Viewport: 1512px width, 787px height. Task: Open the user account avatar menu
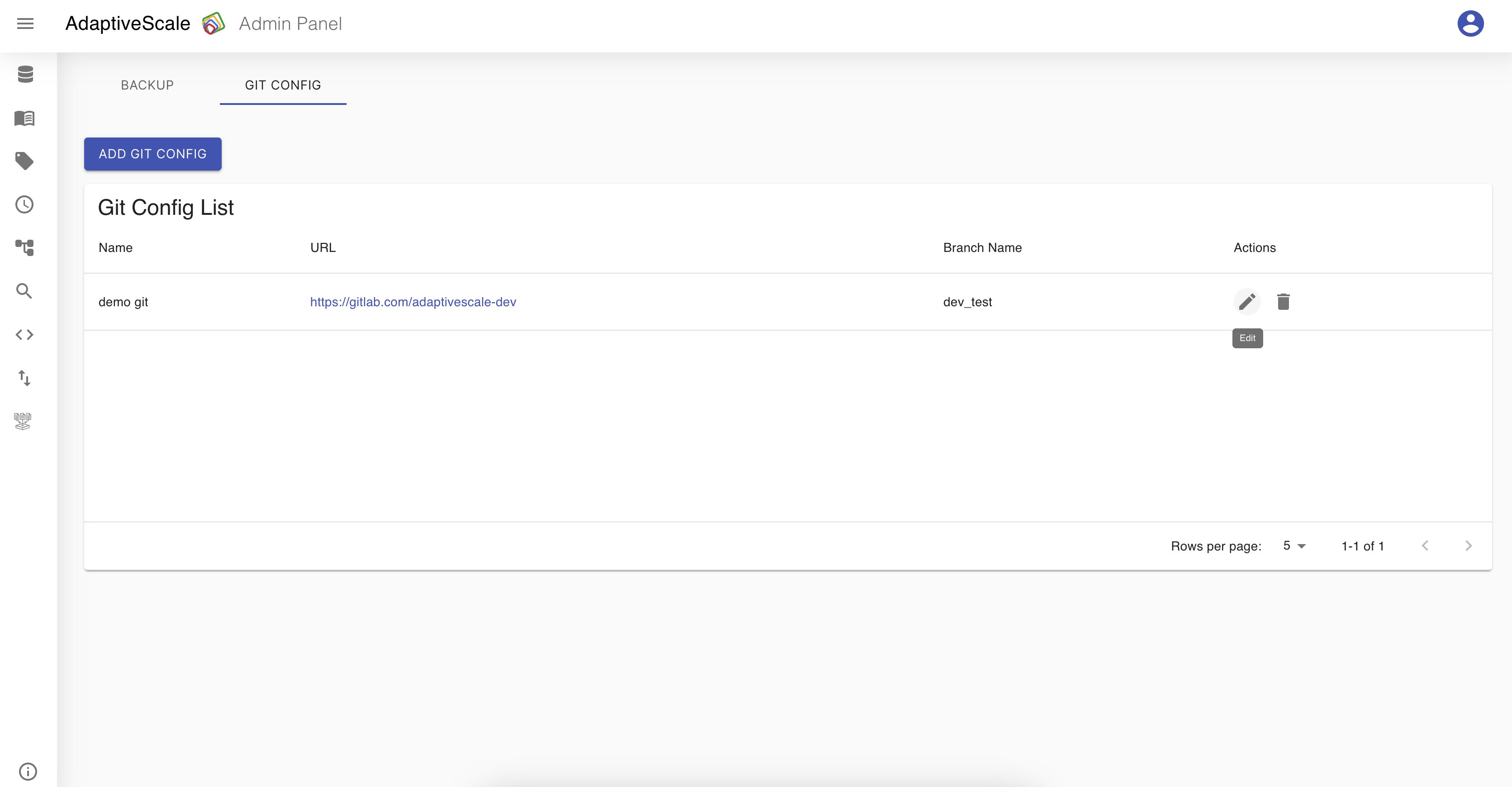tap(1470, 24)
